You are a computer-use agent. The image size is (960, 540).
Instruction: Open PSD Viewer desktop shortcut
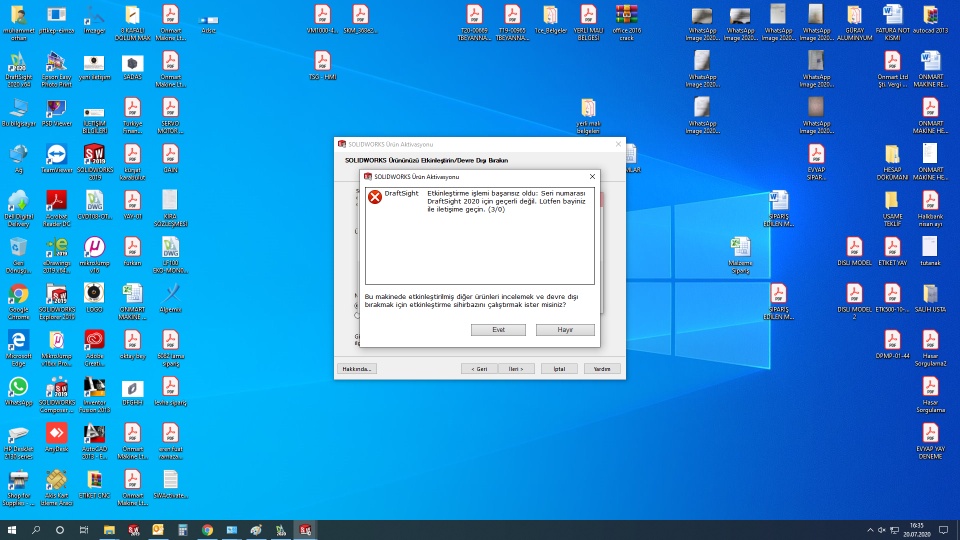click(56, 111)
